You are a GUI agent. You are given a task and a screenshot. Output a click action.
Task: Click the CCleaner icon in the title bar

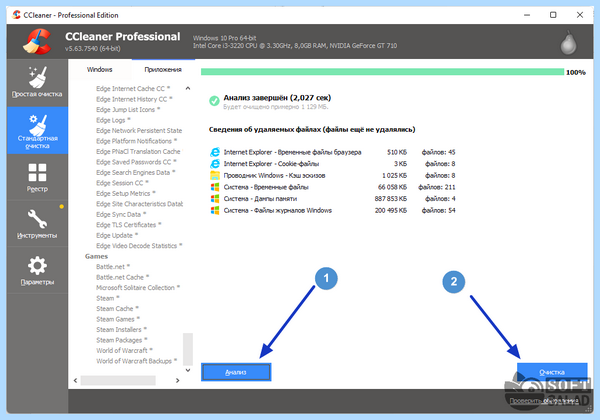16,15
